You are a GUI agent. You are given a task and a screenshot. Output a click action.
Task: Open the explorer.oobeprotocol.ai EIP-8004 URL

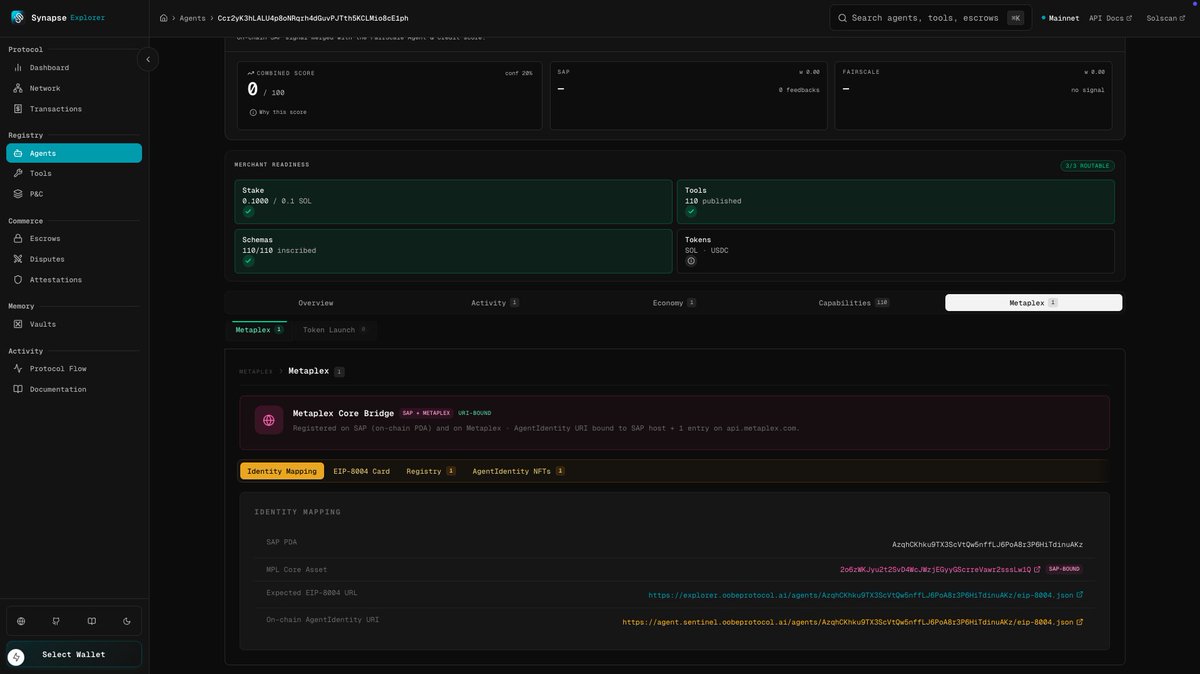tap(861, 595)
